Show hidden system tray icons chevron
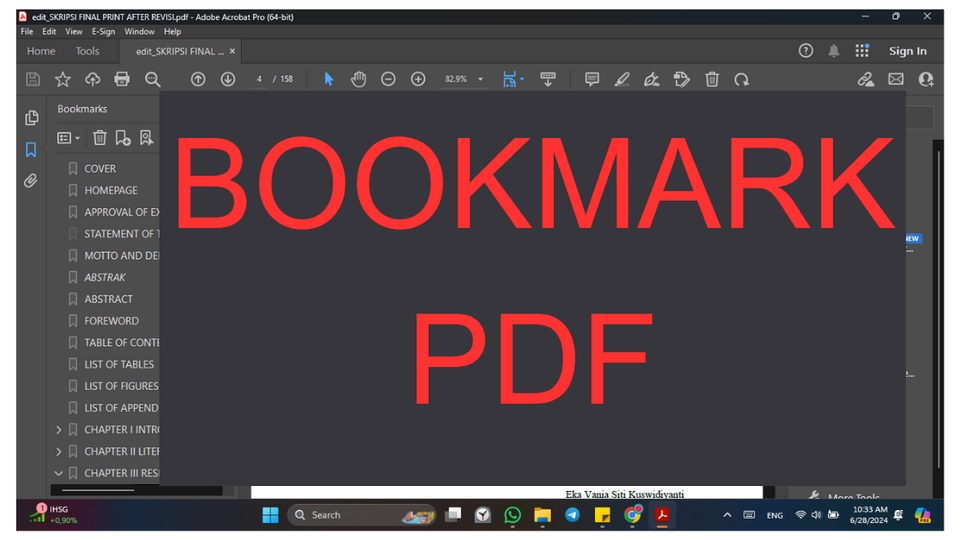This screenshot has width=960, height=540. point(727,516)
